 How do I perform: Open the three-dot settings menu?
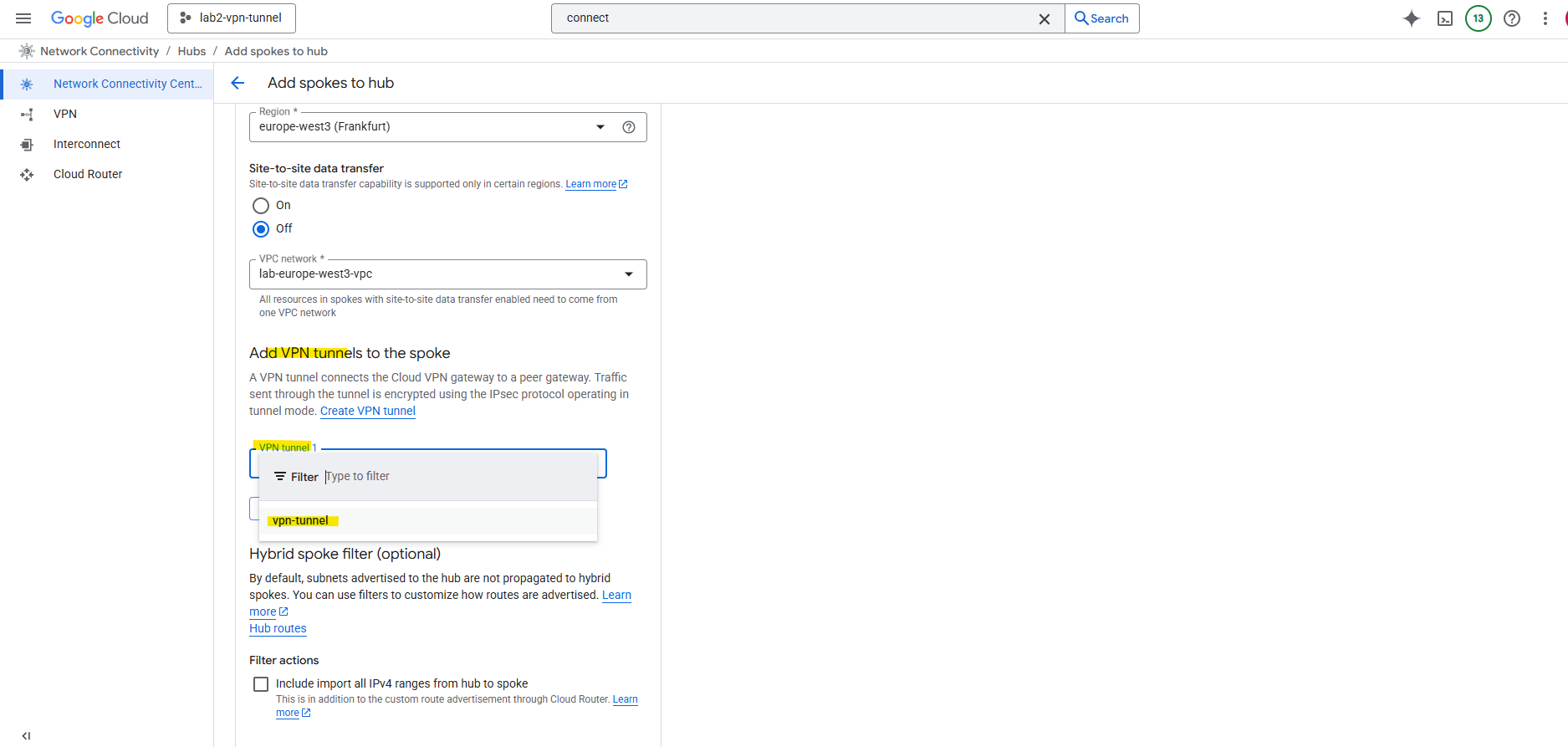tap(1545, 18)
